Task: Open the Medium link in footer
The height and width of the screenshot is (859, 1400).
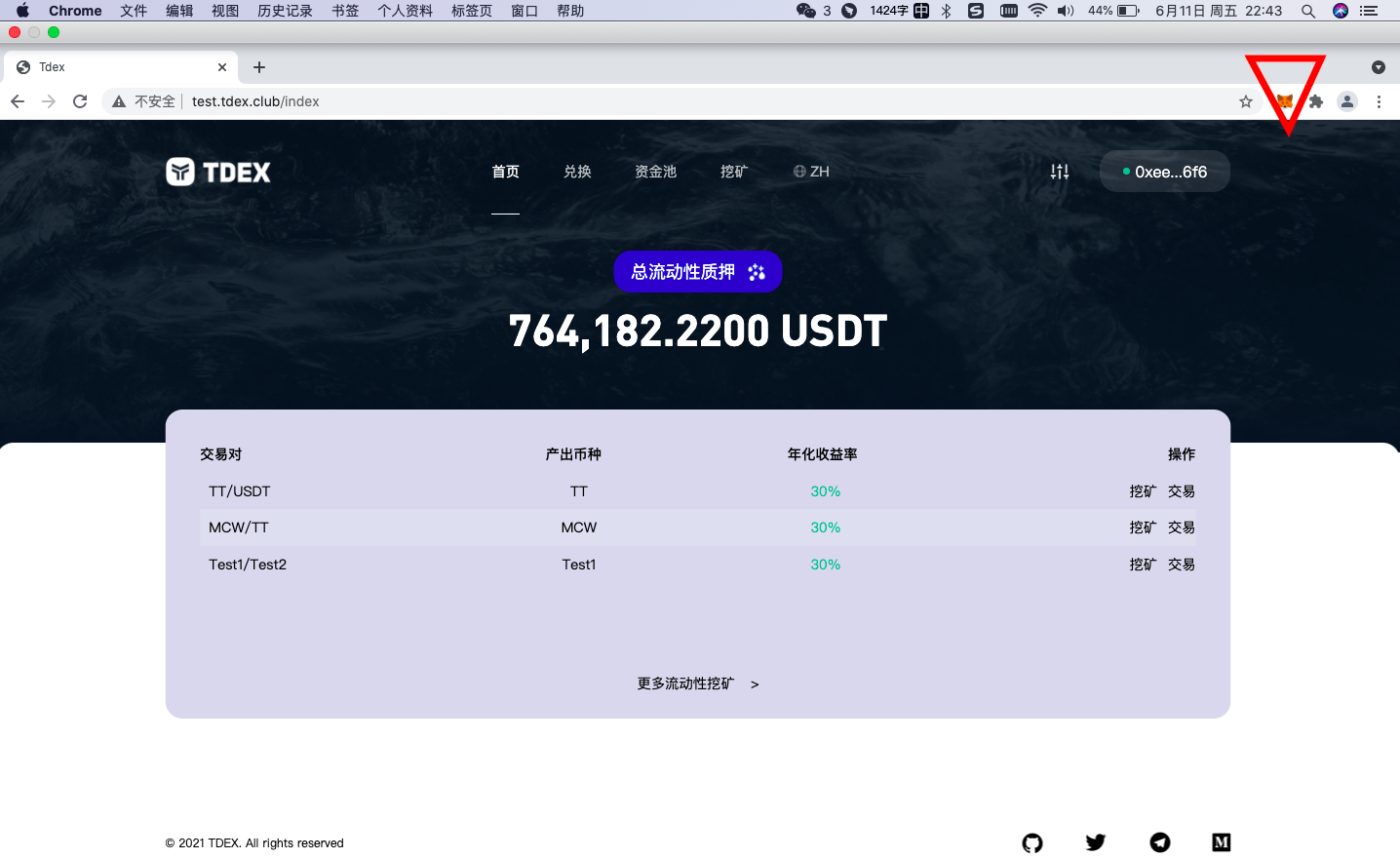Action: 1222,842
